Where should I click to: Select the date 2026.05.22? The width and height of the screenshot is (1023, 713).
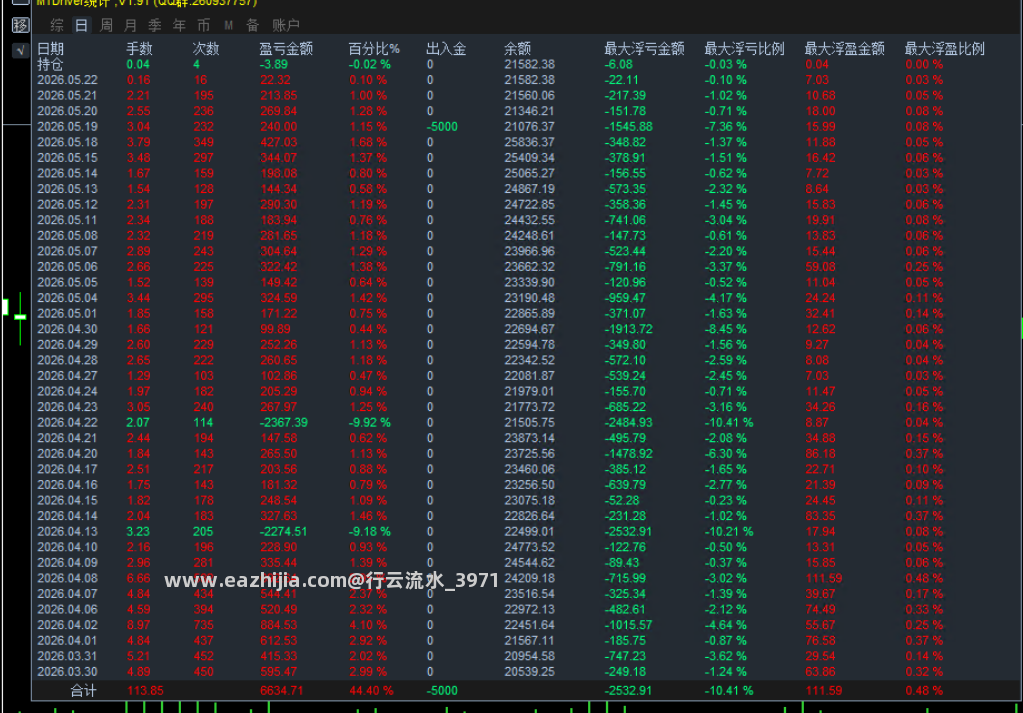click(x=67, y=80)
